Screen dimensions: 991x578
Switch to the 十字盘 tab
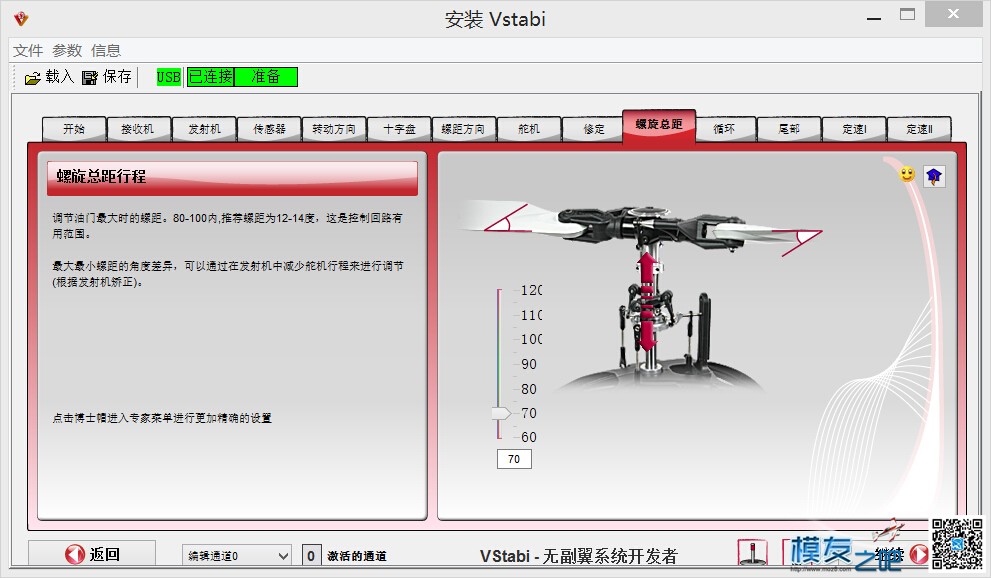click(x=399, y=129)
